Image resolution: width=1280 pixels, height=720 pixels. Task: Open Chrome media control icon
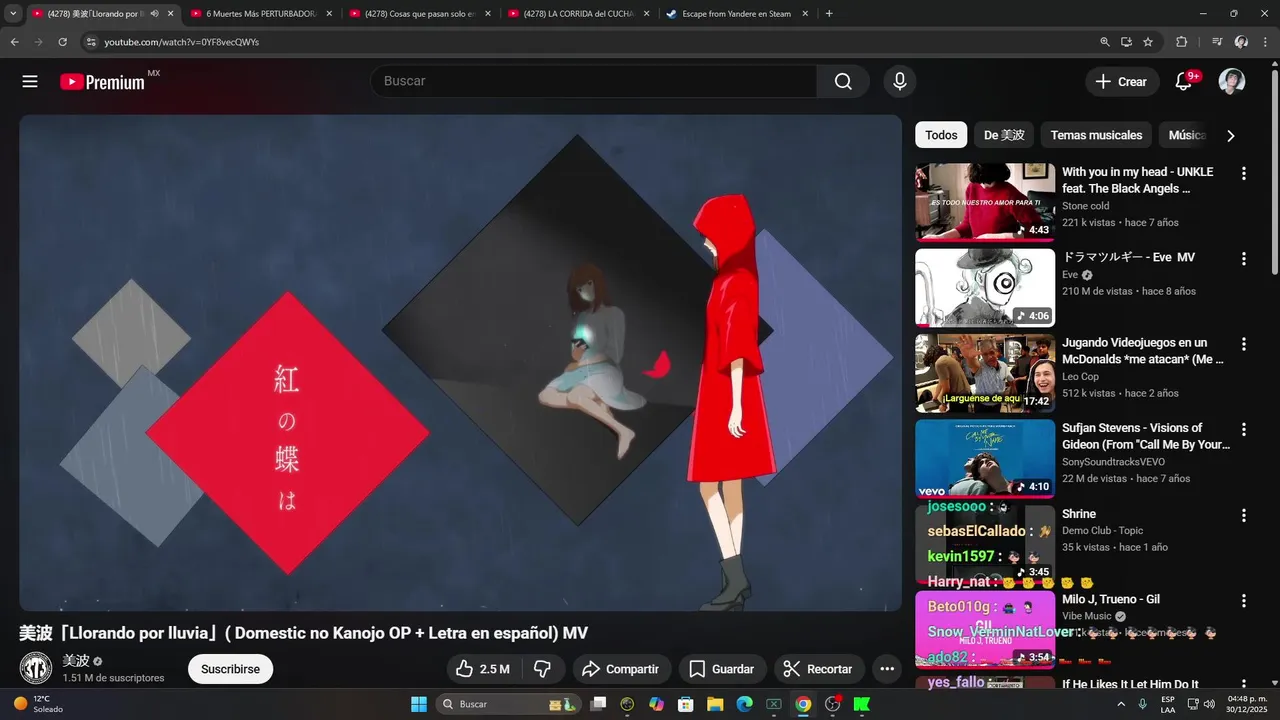point(1217,42)
